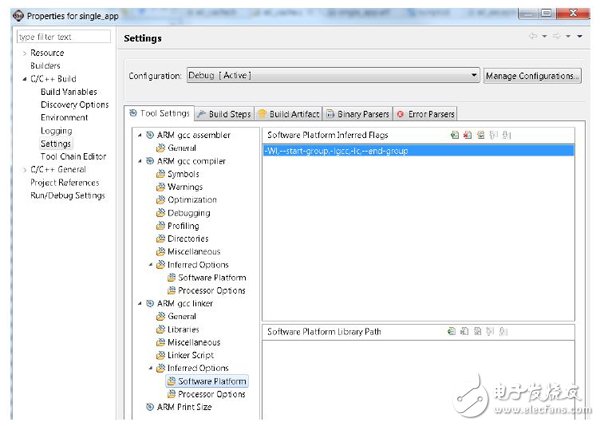
Task: Click Edit icon for Software Platform Inferred Flags
Action: coord(481,134)
